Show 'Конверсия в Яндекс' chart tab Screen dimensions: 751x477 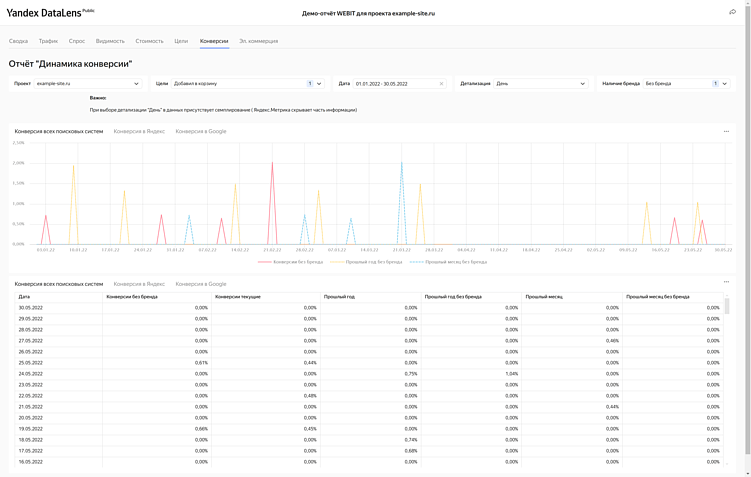point(139,131)
